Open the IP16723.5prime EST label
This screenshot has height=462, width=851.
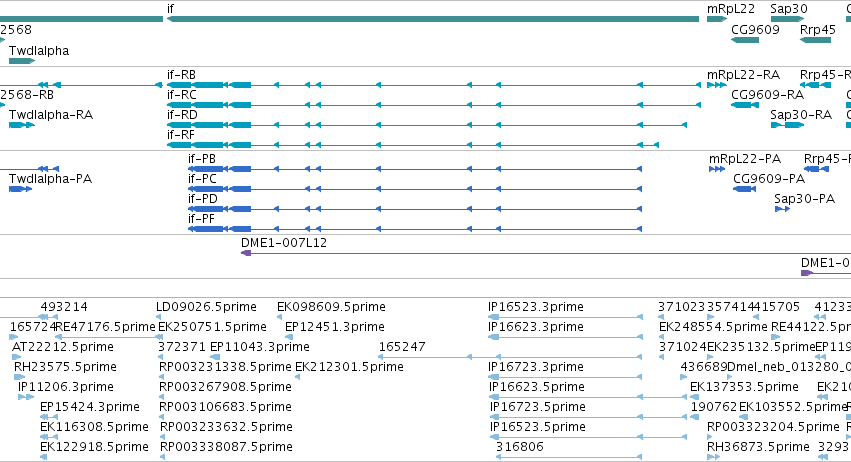point(538,407)
